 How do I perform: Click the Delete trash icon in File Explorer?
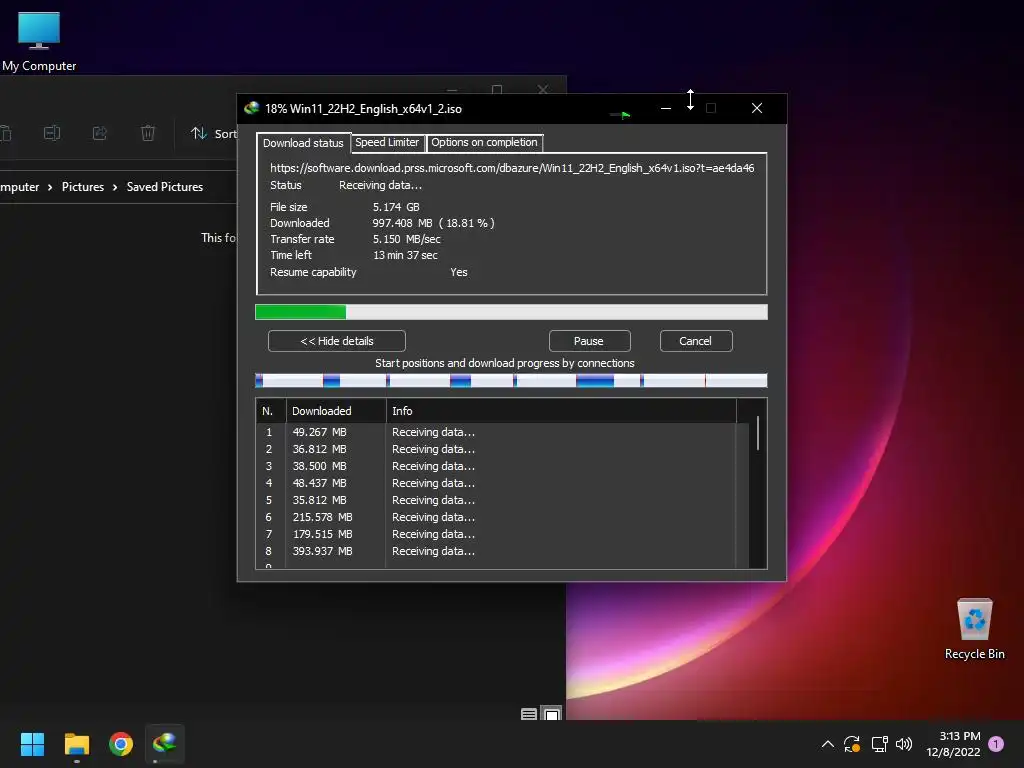pos(148,133)
